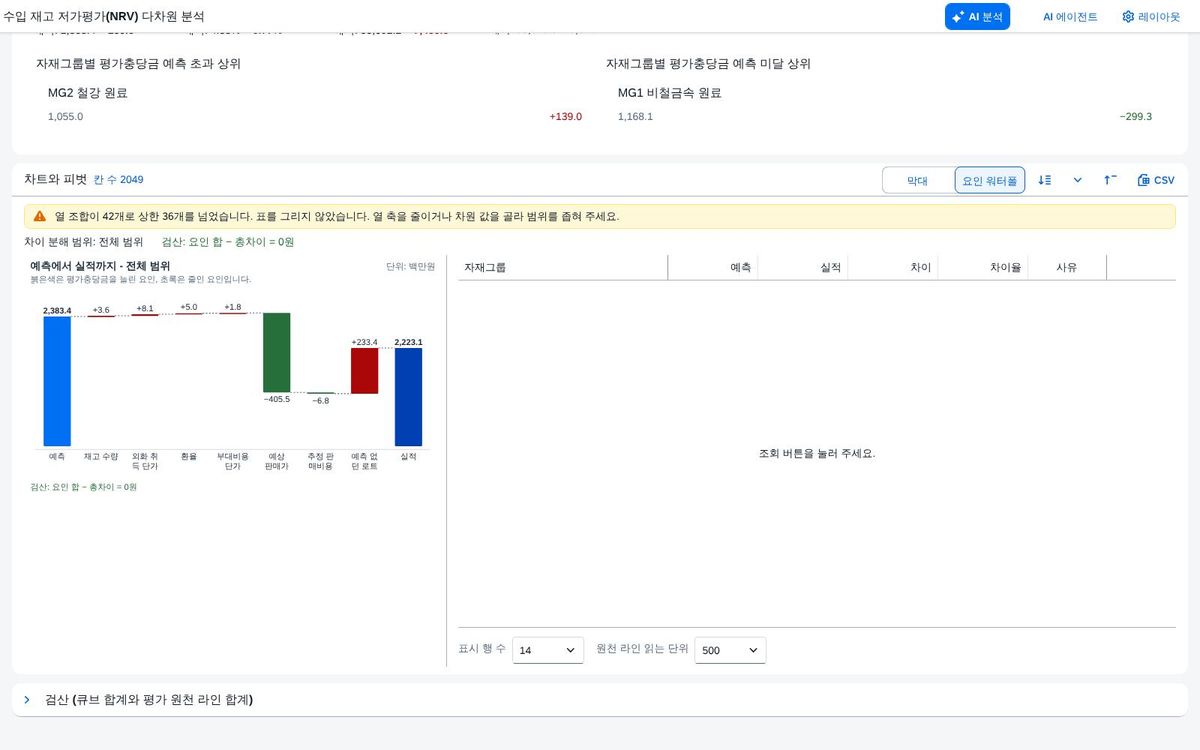1200x750 pixels.
Task: Click the sort descending icon
Action: 1045,180
